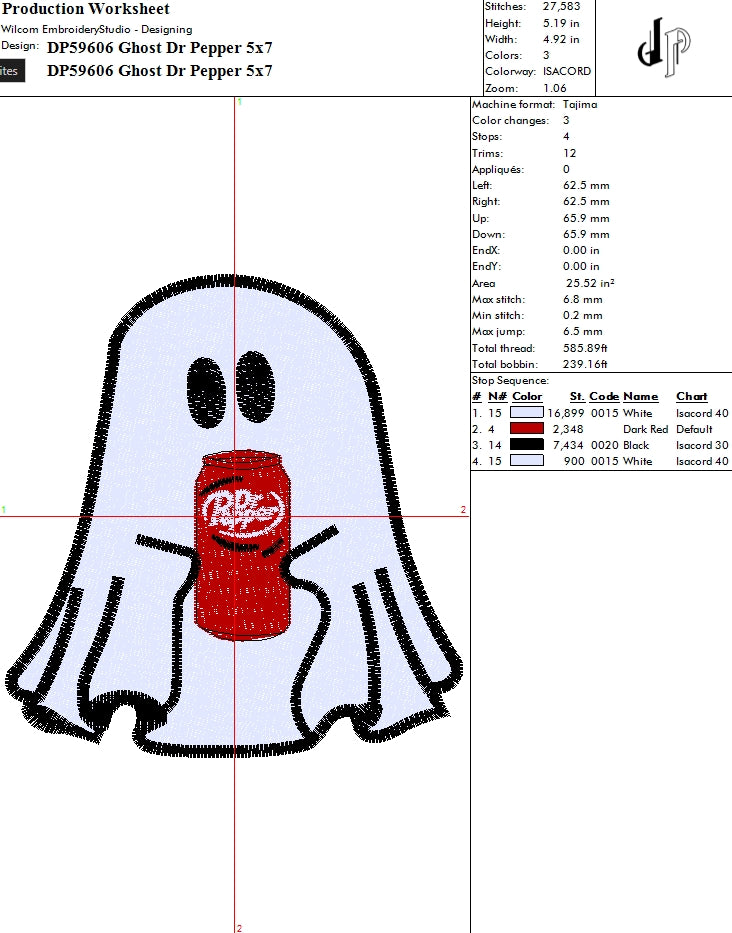Click the 'Production Worksheet' heading
The width and height of the screenshot is (732, 933).
click(x=86, y=9)
